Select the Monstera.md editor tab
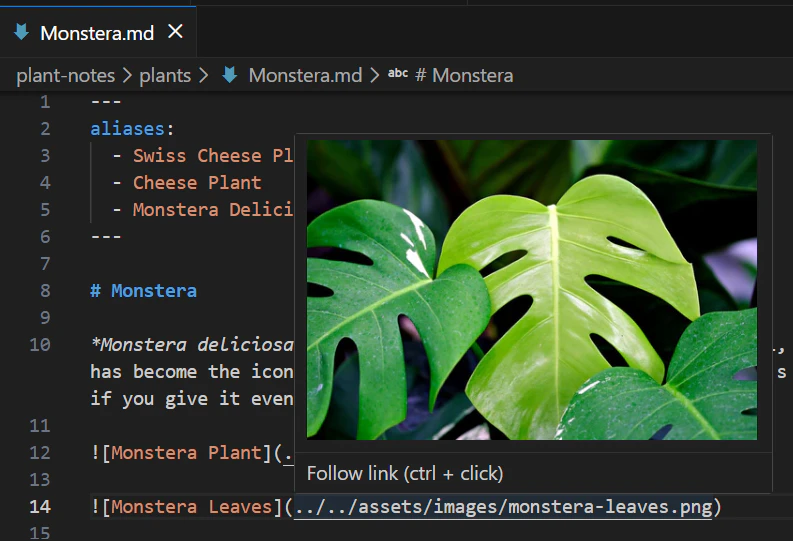 98,32
